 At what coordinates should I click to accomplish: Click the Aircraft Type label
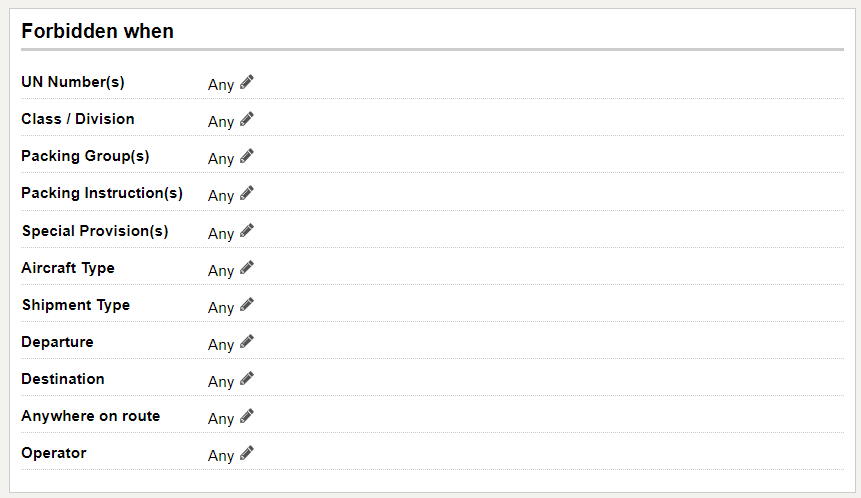(x=68, y=268)
